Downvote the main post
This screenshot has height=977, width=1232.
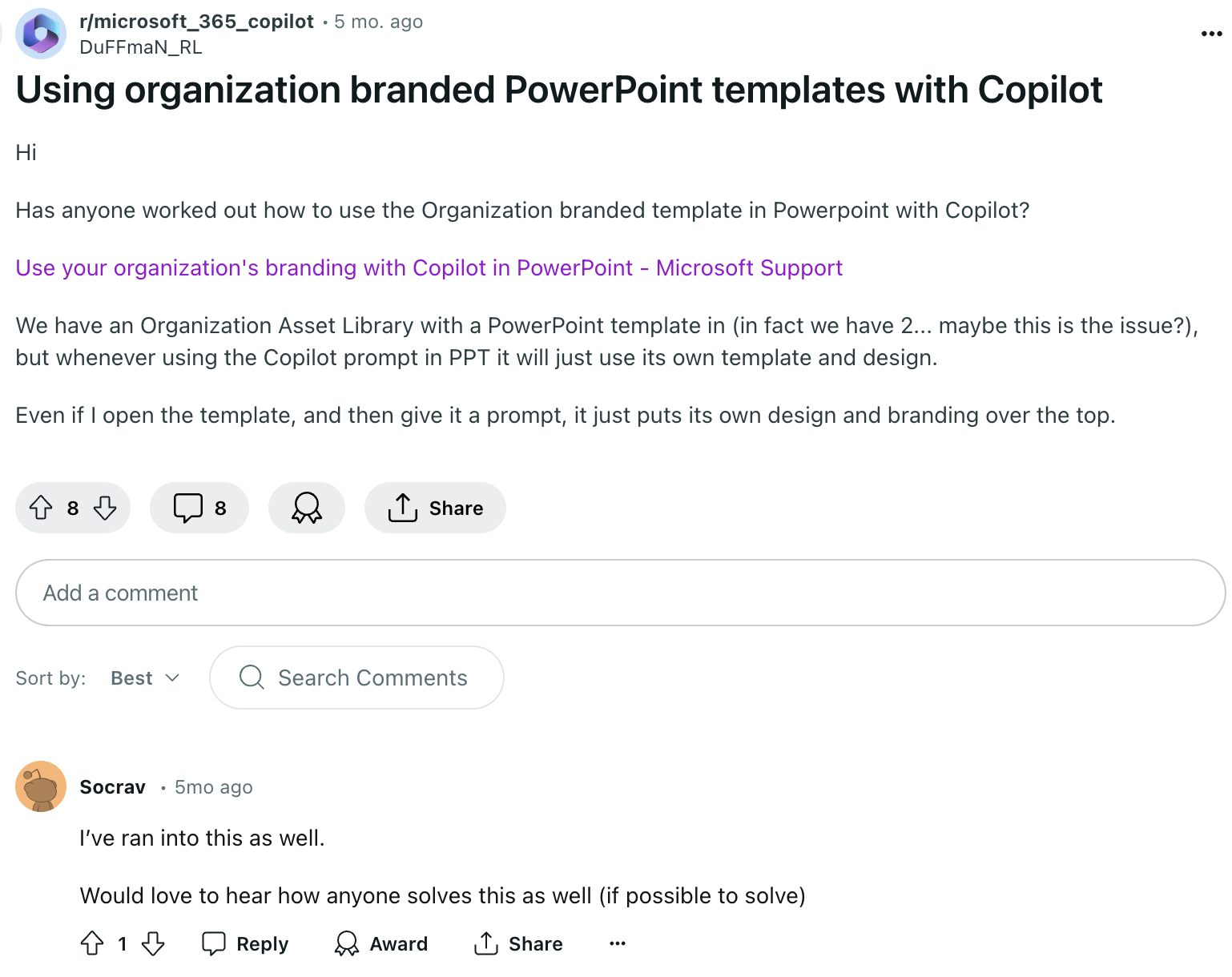[105, 508]
